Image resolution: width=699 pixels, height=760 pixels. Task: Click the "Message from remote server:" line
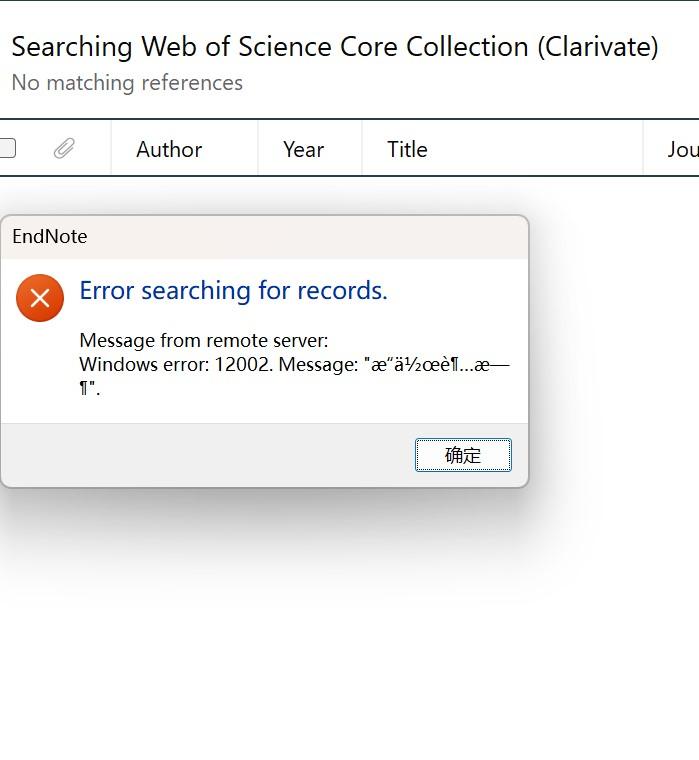[x=204, y=340]
